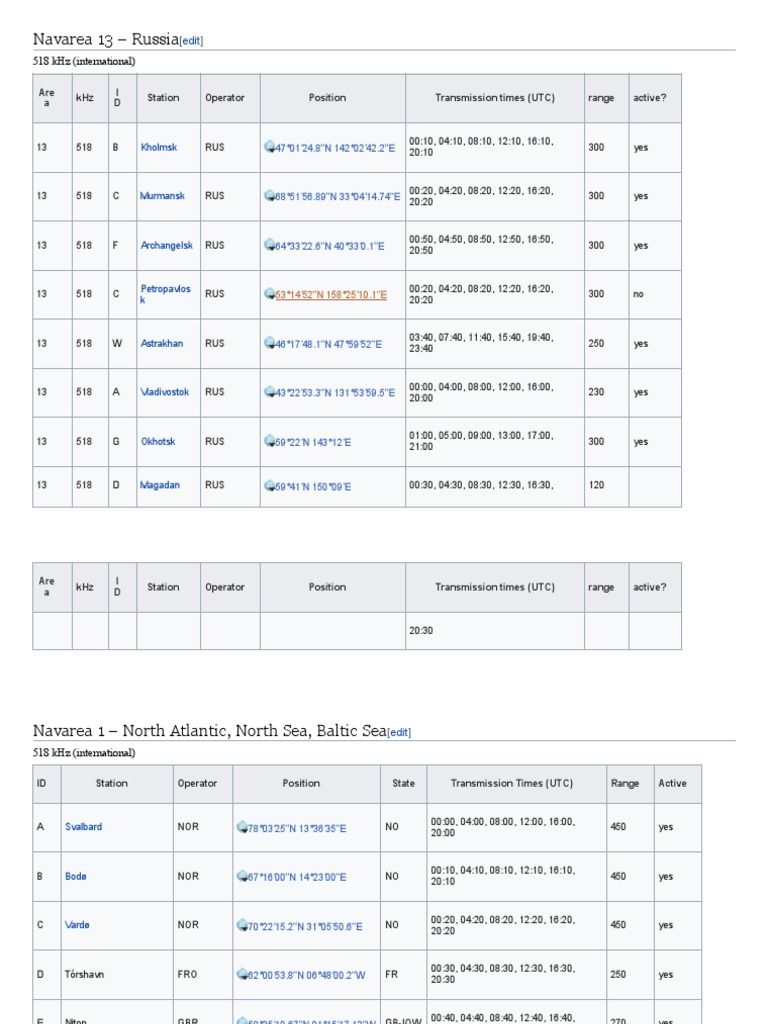
Task: Open the Bodø station link
Action: pyautogui.click(x=76, y=876)
